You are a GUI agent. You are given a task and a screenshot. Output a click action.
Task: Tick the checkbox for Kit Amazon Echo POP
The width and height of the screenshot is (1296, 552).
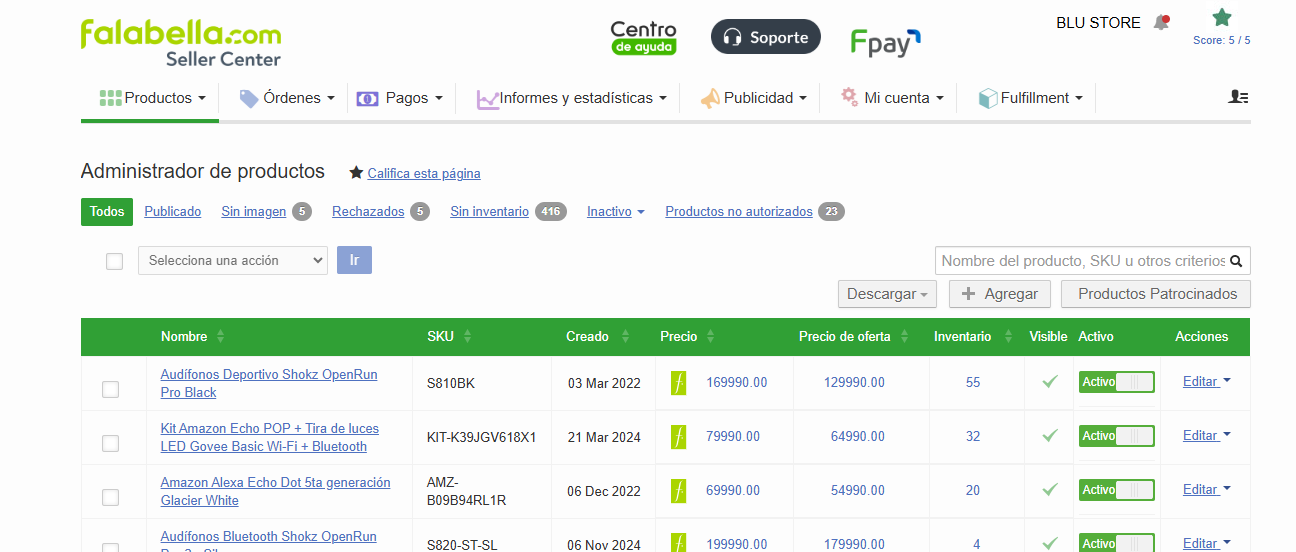[110, 443]
